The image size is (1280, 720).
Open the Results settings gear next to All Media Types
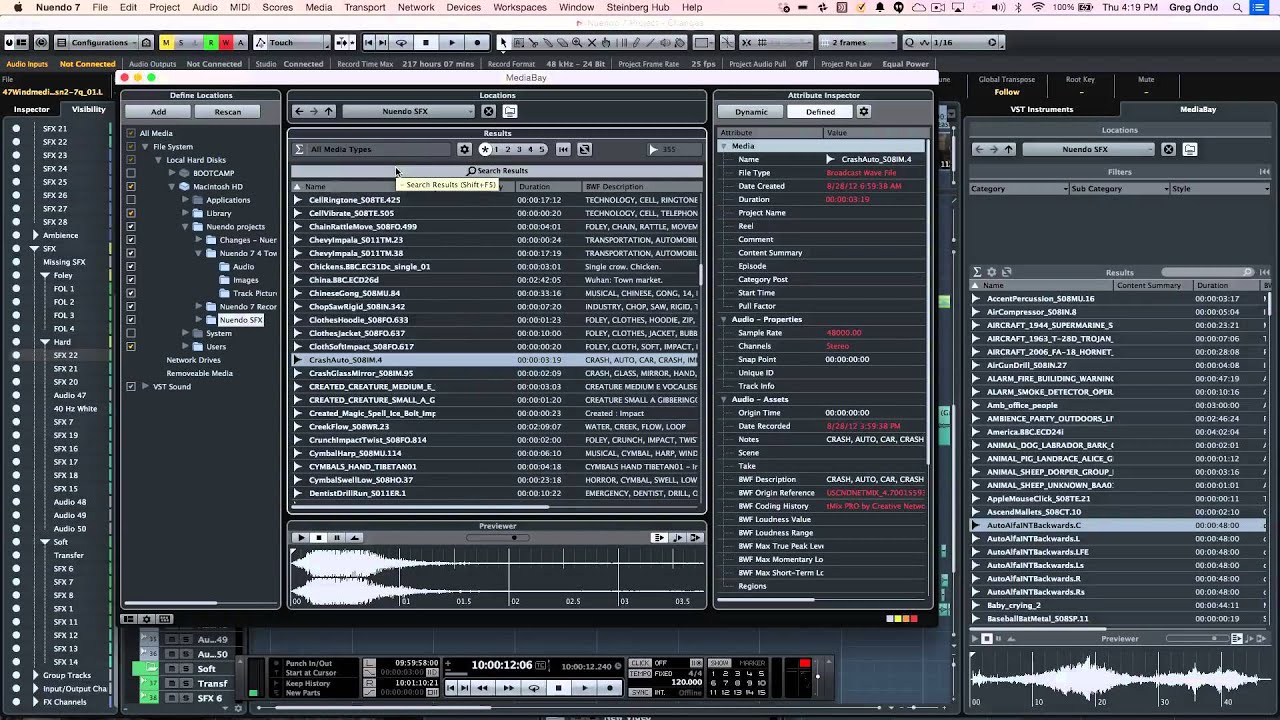[x=464, y=149]
